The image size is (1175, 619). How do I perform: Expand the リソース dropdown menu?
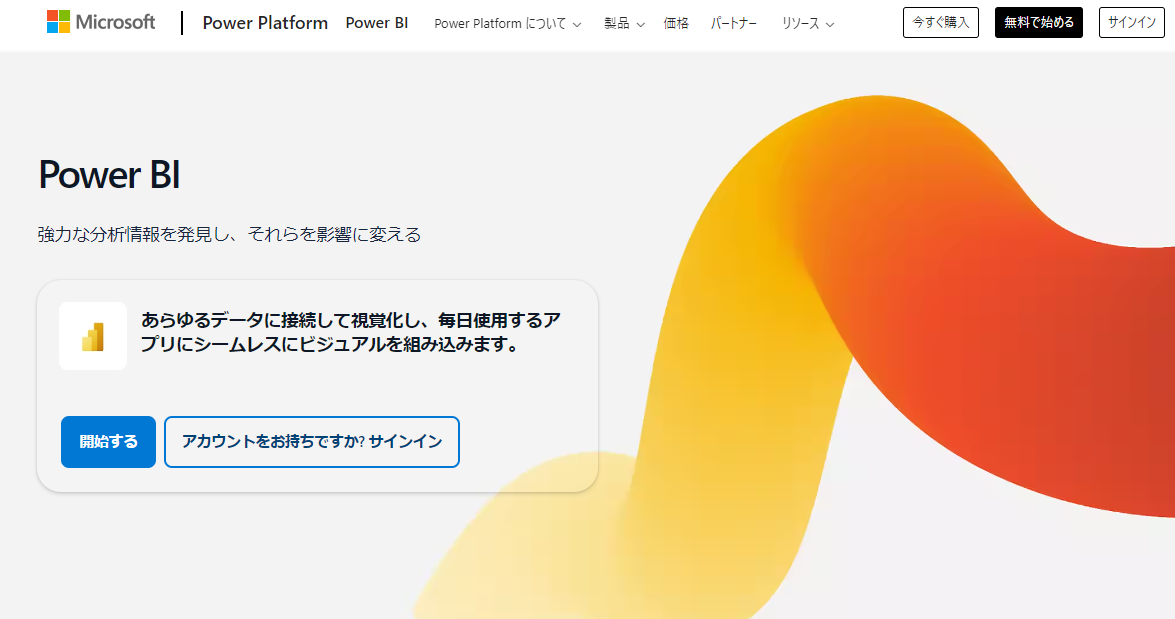808,24
